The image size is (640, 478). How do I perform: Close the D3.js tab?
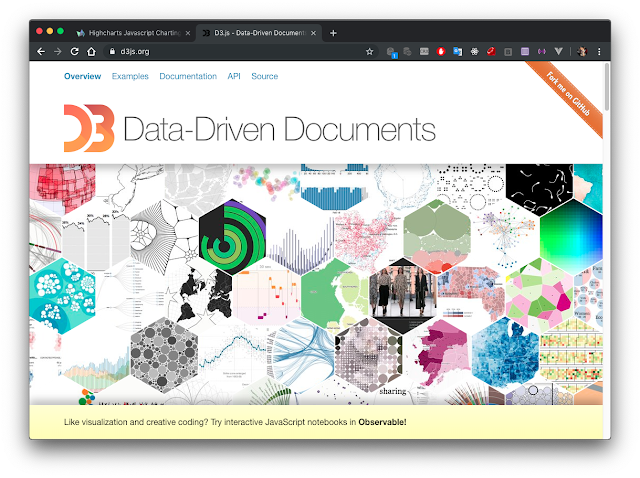(313, 33)
